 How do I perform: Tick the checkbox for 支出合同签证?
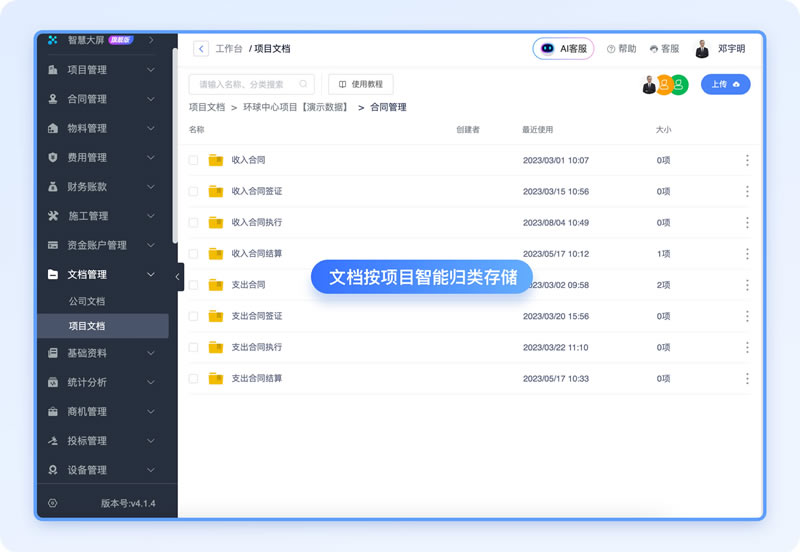(x=194, y=316)
